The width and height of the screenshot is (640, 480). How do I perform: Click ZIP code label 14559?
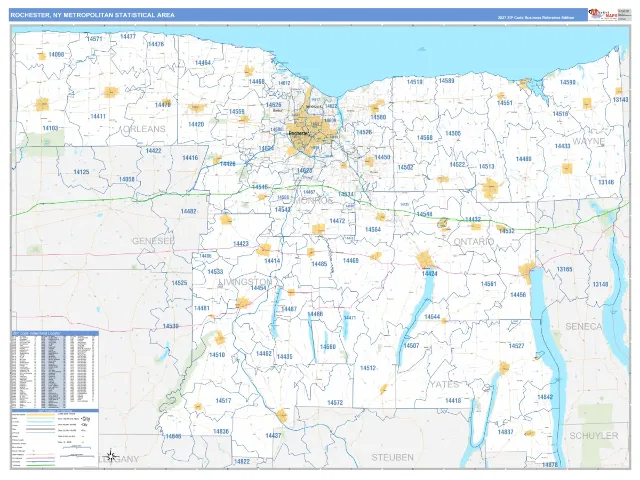237,111
